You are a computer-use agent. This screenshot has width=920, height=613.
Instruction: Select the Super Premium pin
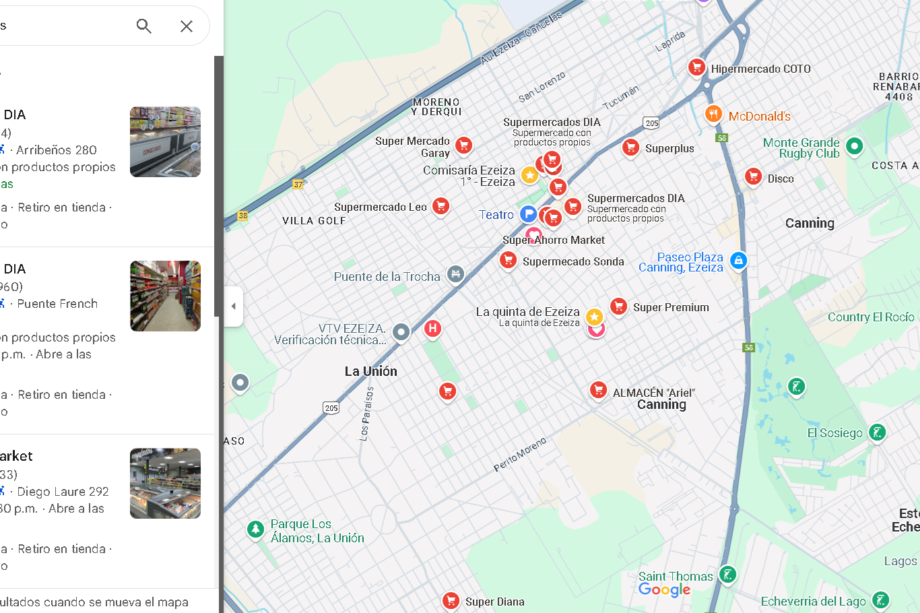618,306
